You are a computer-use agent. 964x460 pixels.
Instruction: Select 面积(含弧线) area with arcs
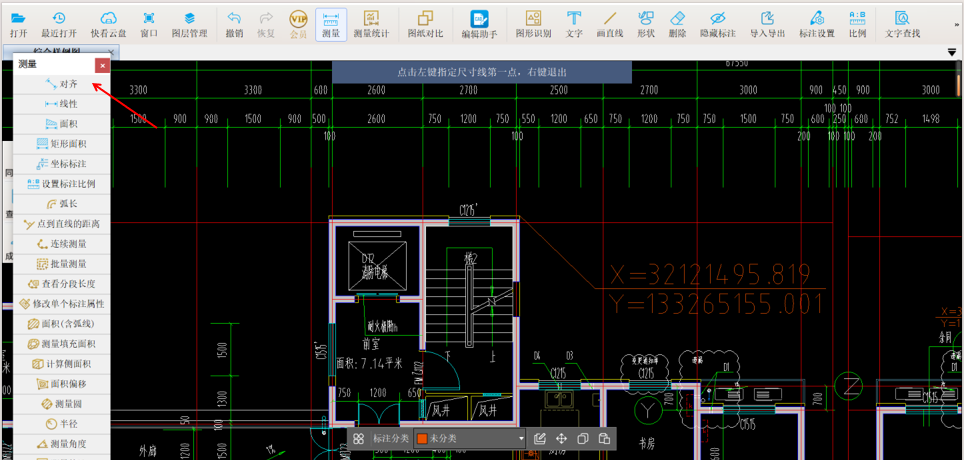pyautogui.click(x=61, y=323)
